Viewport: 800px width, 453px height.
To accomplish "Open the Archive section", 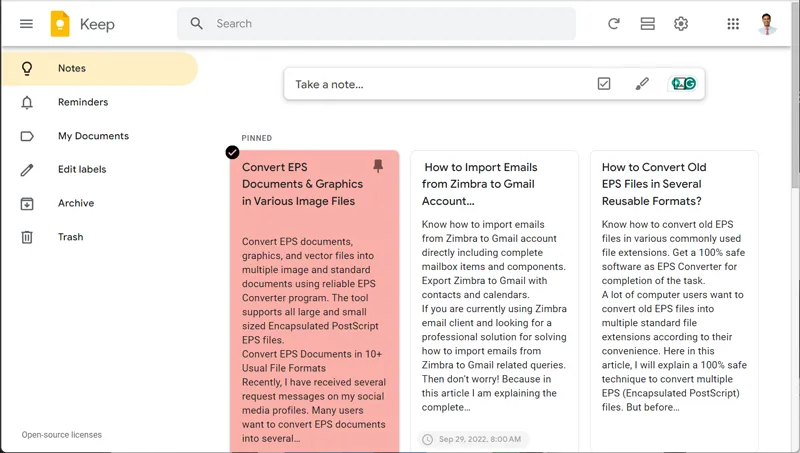I will click(x=76, y=203).
